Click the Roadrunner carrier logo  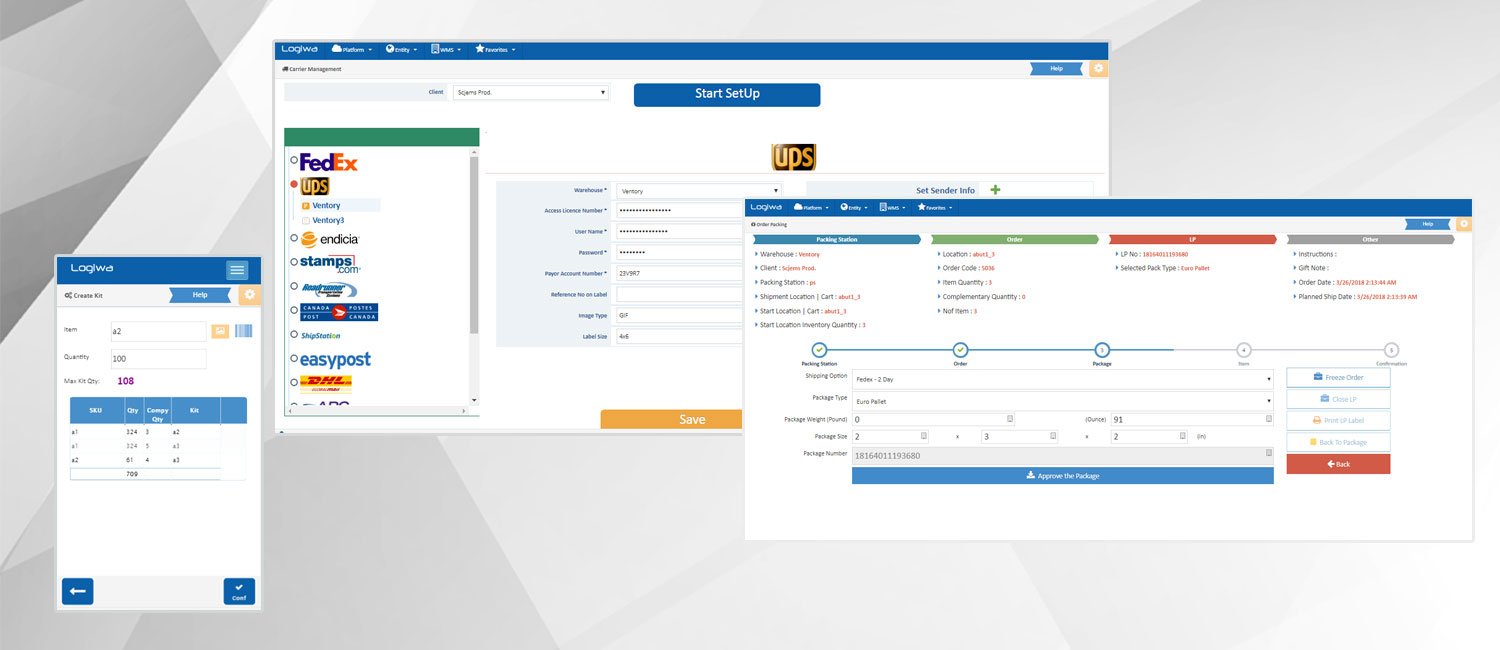329,289
